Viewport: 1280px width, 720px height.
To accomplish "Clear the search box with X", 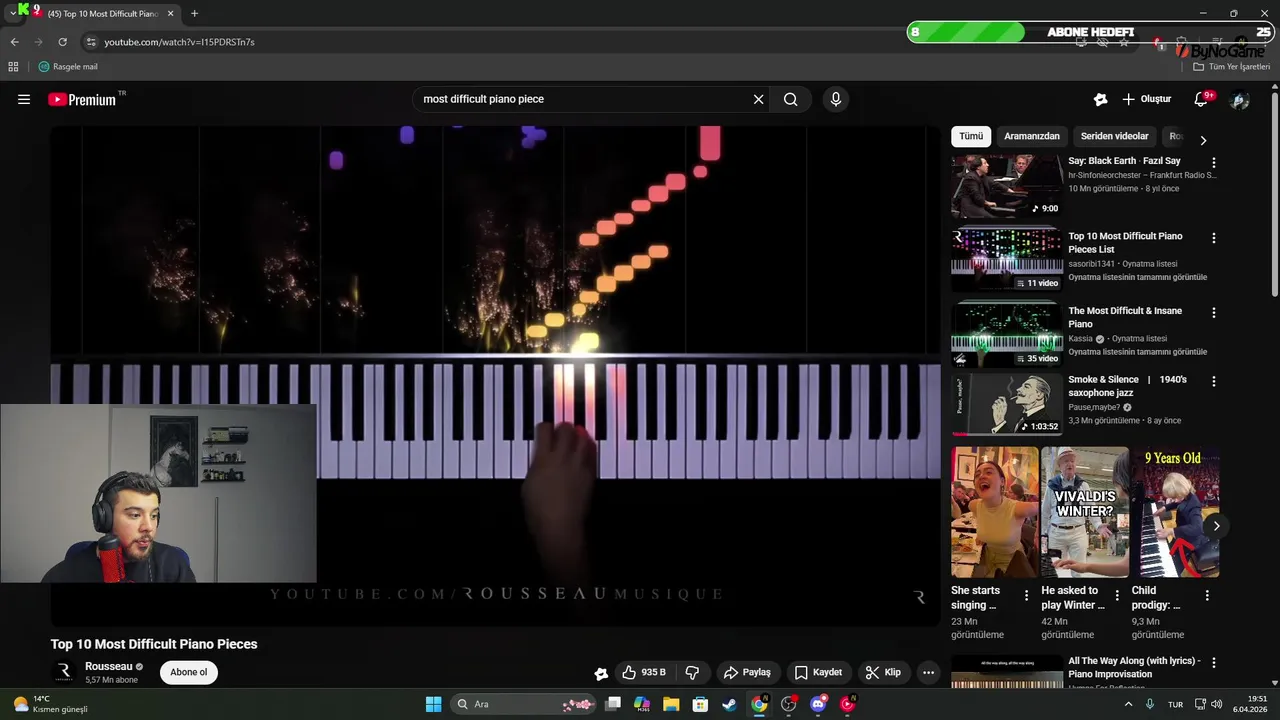I will click(x=758, y=99).
